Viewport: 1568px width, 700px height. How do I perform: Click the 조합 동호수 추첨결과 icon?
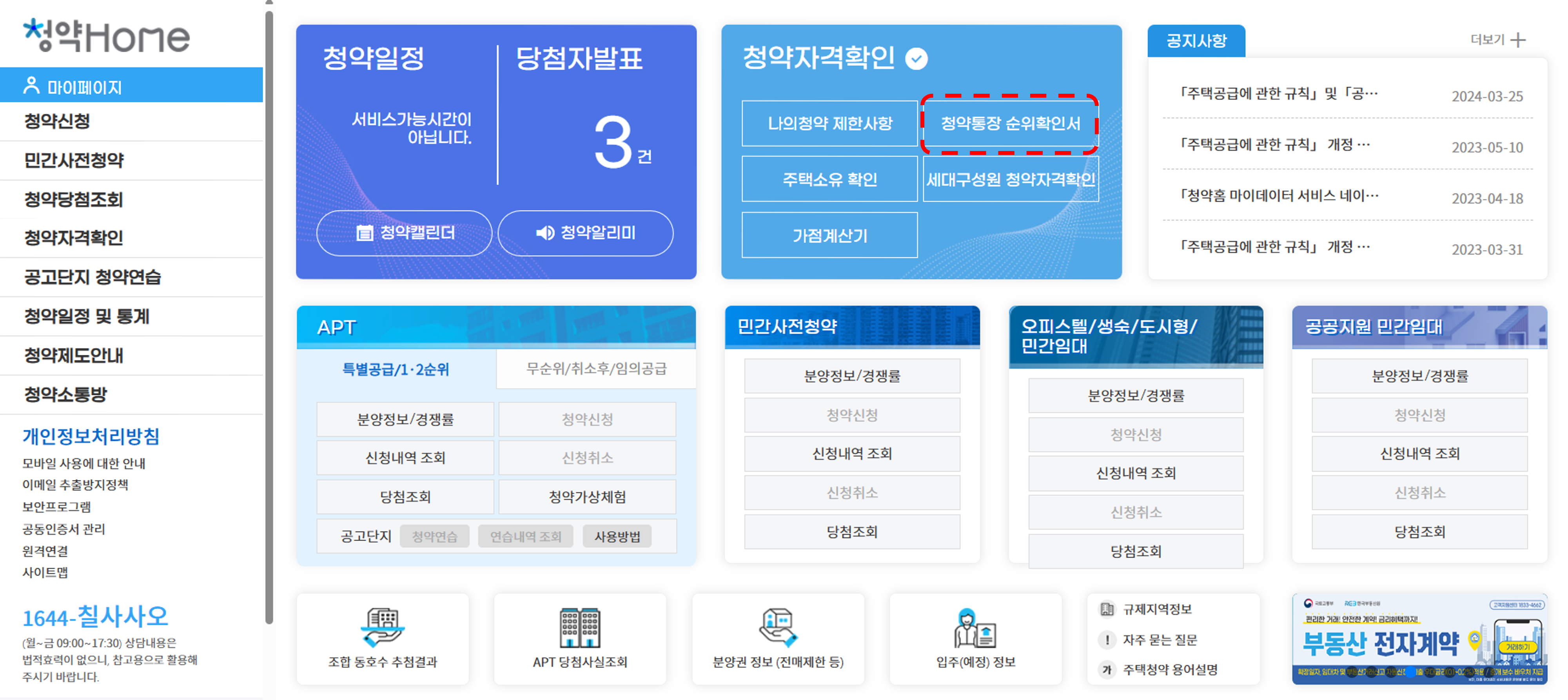click(382, 627)
